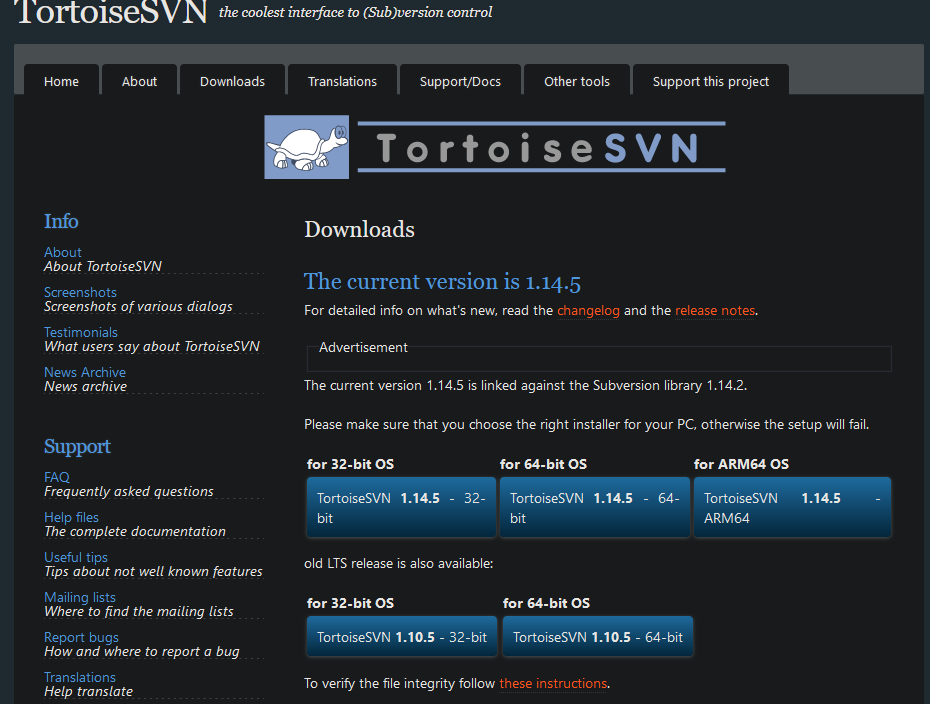This screenshot has width=930, height=704.
Task: Download TortoiseSVN 1.14.5 32-bit installer
Action: click(x=401, y=508)
